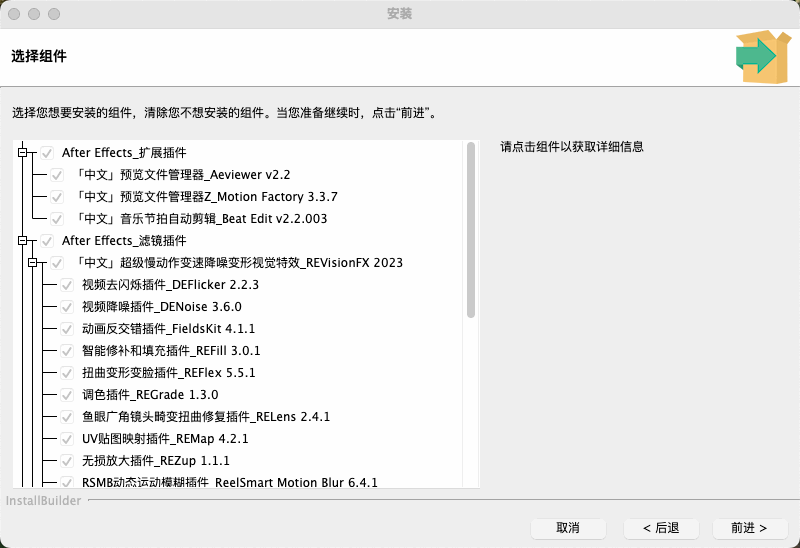Toggle the After Effects_扩展插件 group checkbox
Screen dimensions: 800x548
point(46,153)
